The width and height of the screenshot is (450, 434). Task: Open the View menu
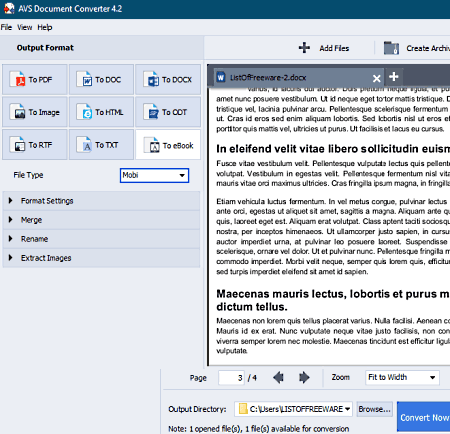click(x=25, y=27)
